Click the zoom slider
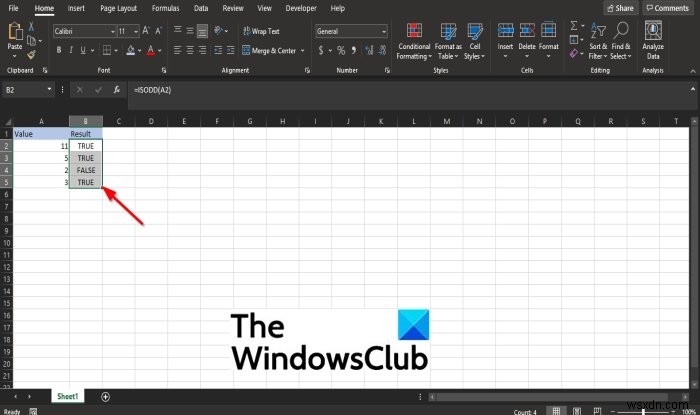The width and height of the screenshot is (700, 415). (x=643, y=411)
